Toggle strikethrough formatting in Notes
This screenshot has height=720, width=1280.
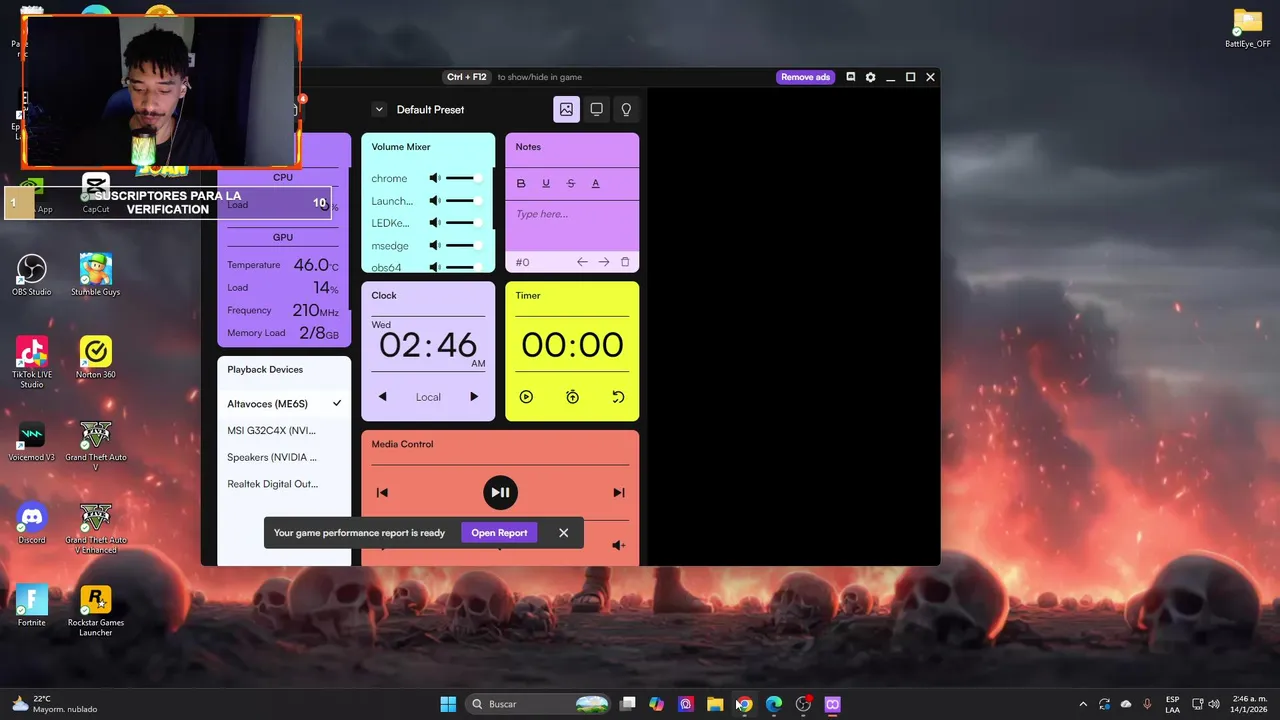(x=571, y=183)
